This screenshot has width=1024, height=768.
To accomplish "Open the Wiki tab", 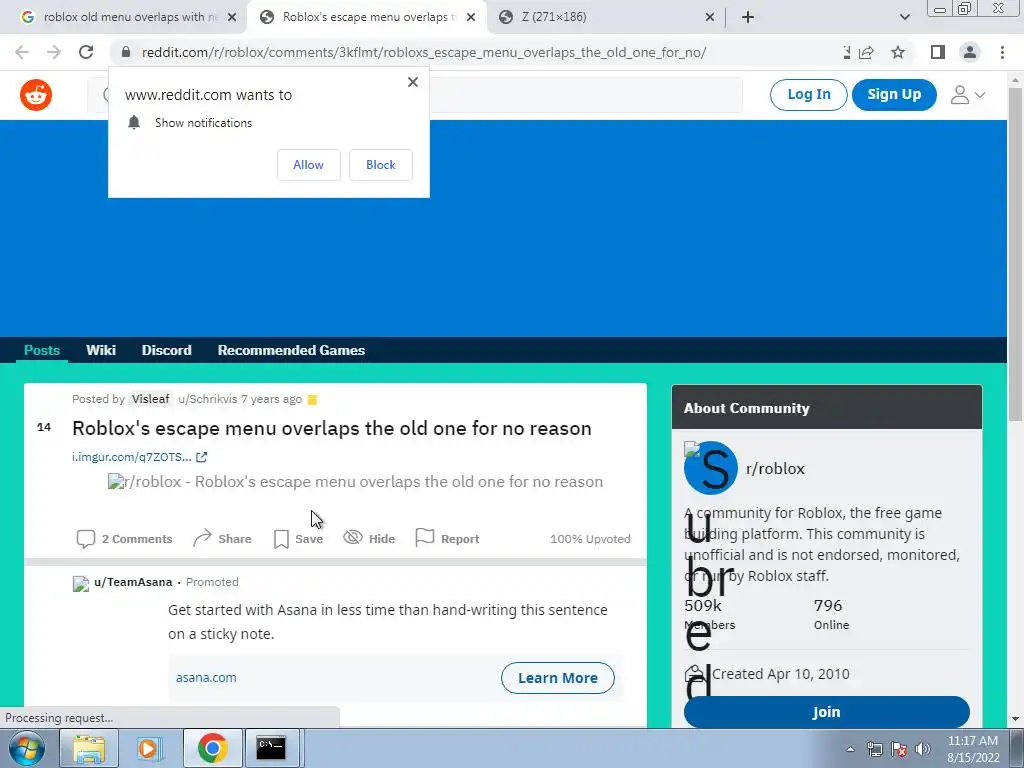I will (x=101, y=350).
